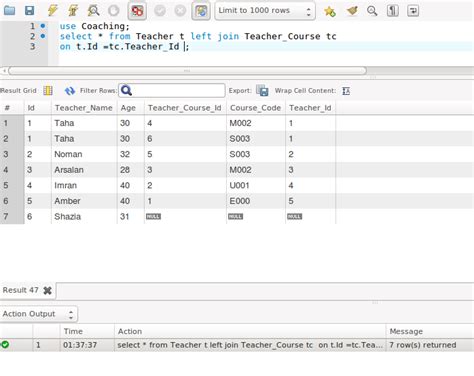Close the Result 47 tab

pyautogui.click(x=47, y=291)
